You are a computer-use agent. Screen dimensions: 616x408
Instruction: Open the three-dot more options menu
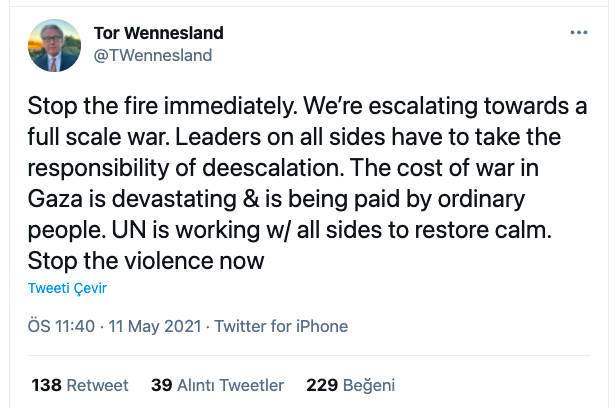579,33
